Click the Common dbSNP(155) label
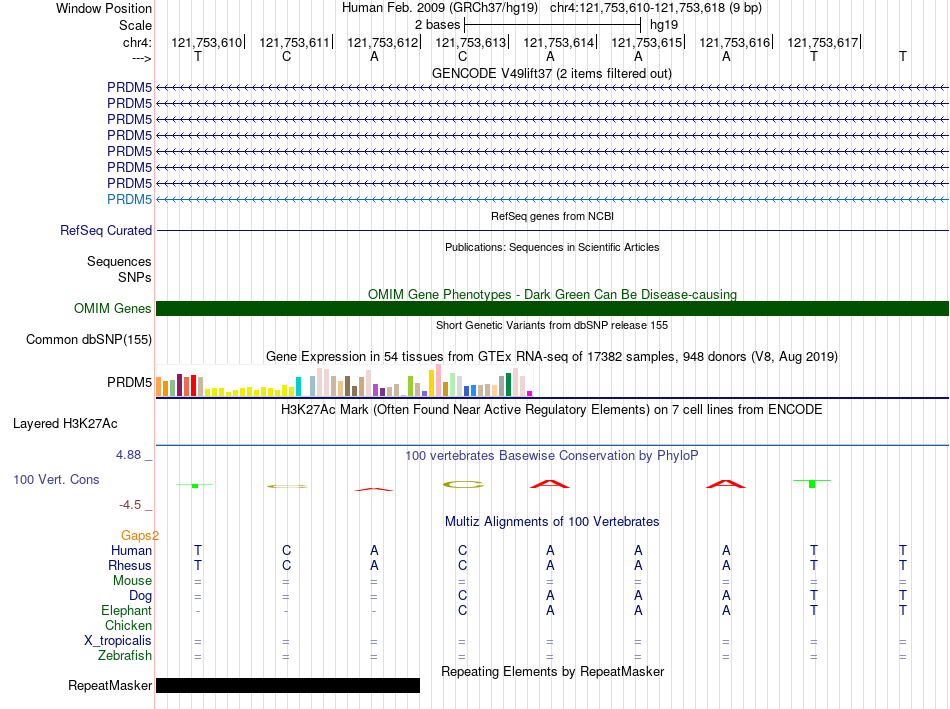 coord(88,339)
